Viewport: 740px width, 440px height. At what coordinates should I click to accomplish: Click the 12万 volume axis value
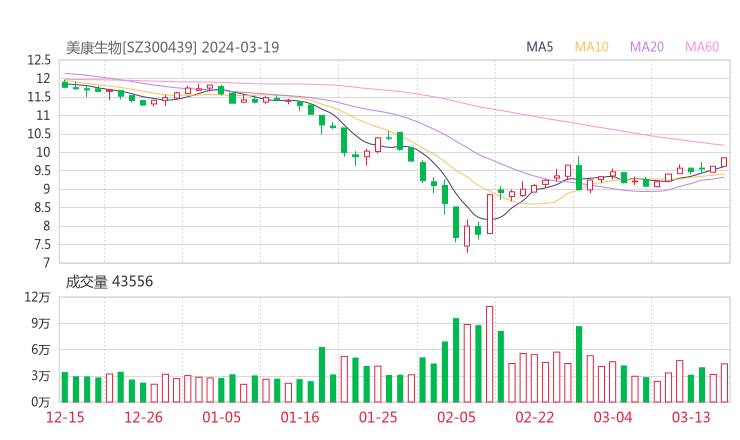click(x=37, y=297)
